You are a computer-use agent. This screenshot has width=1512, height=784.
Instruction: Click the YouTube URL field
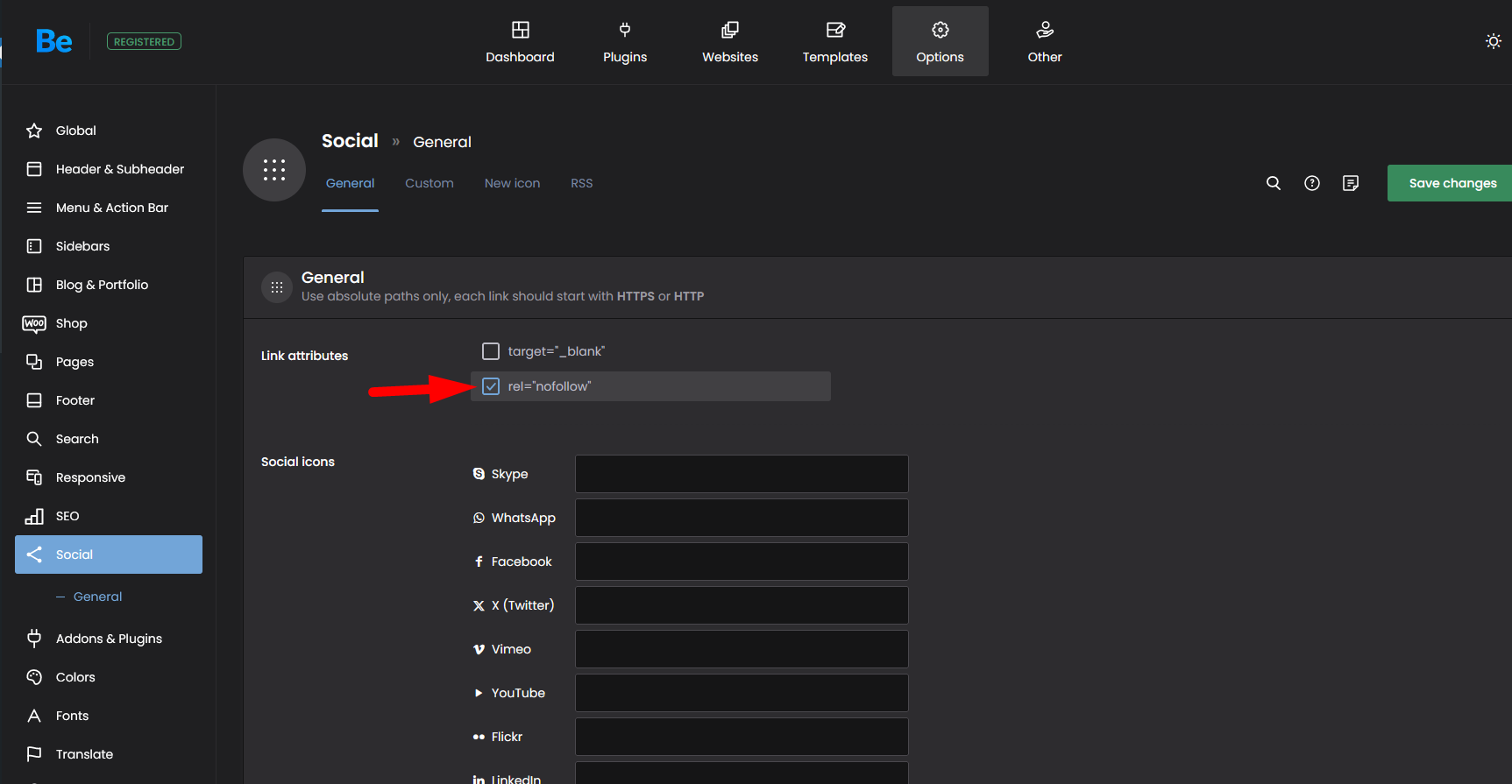[x=742, y=693]
